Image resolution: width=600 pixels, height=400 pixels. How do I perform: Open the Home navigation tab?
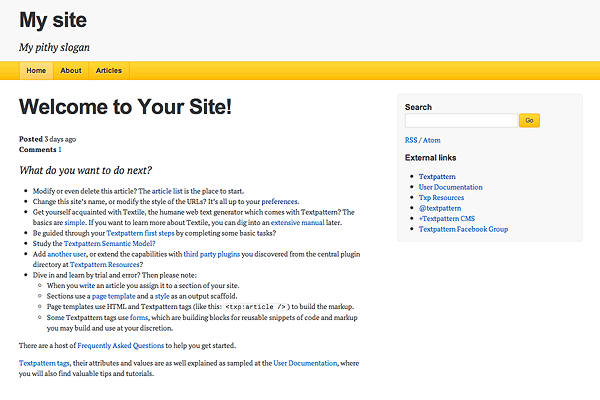tap(36, 71)
